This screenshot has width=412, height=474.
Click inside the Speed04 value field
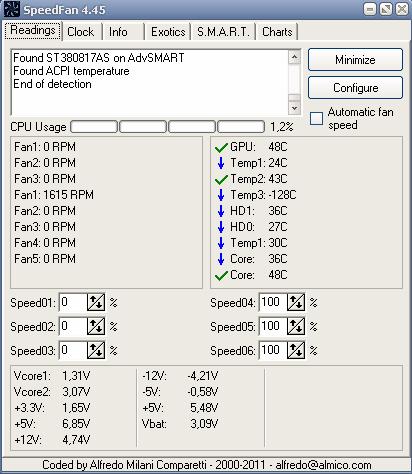point(273,302)
